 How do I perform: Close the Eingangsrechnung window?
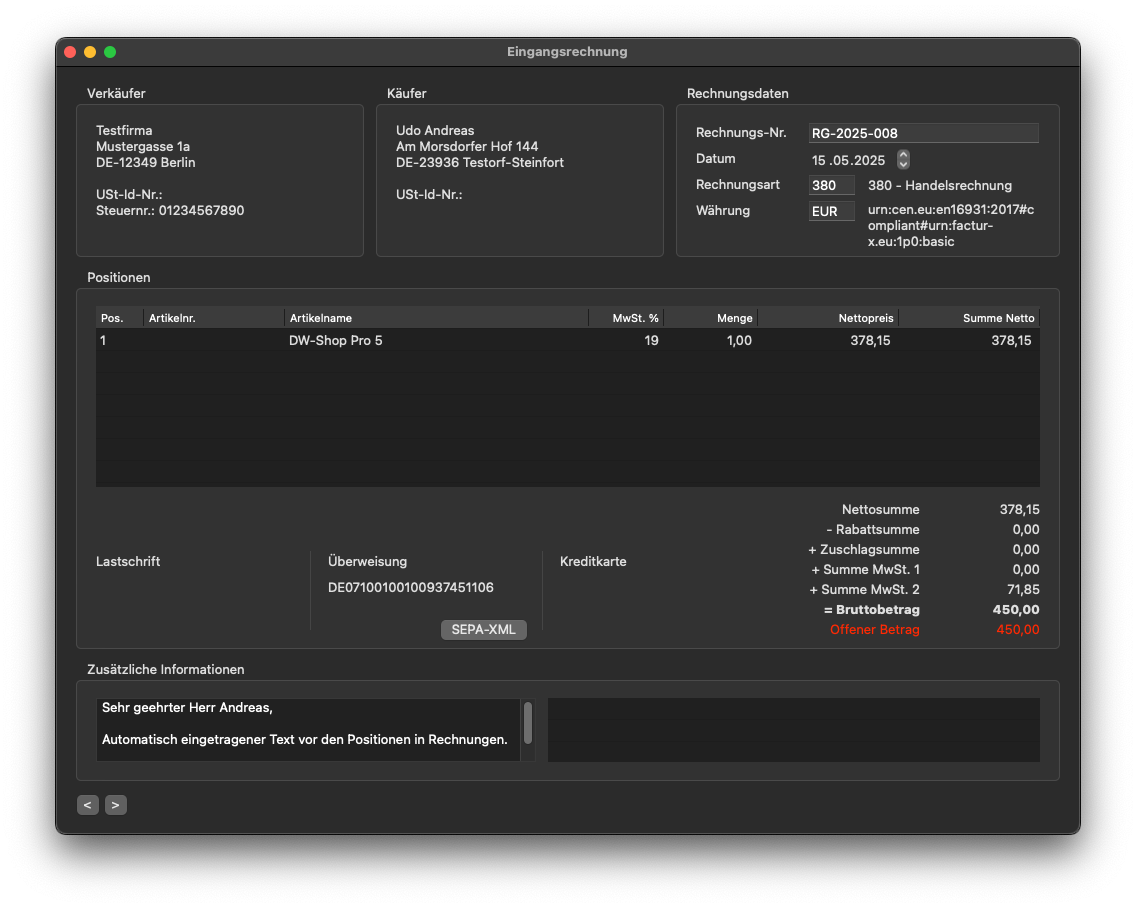tap(70, 52)
